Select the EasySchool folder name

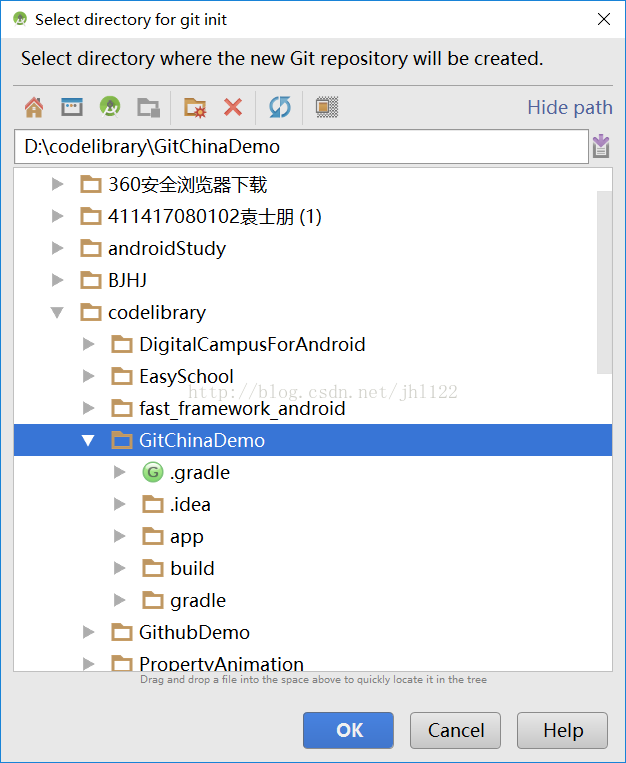[x=186, y=377]
